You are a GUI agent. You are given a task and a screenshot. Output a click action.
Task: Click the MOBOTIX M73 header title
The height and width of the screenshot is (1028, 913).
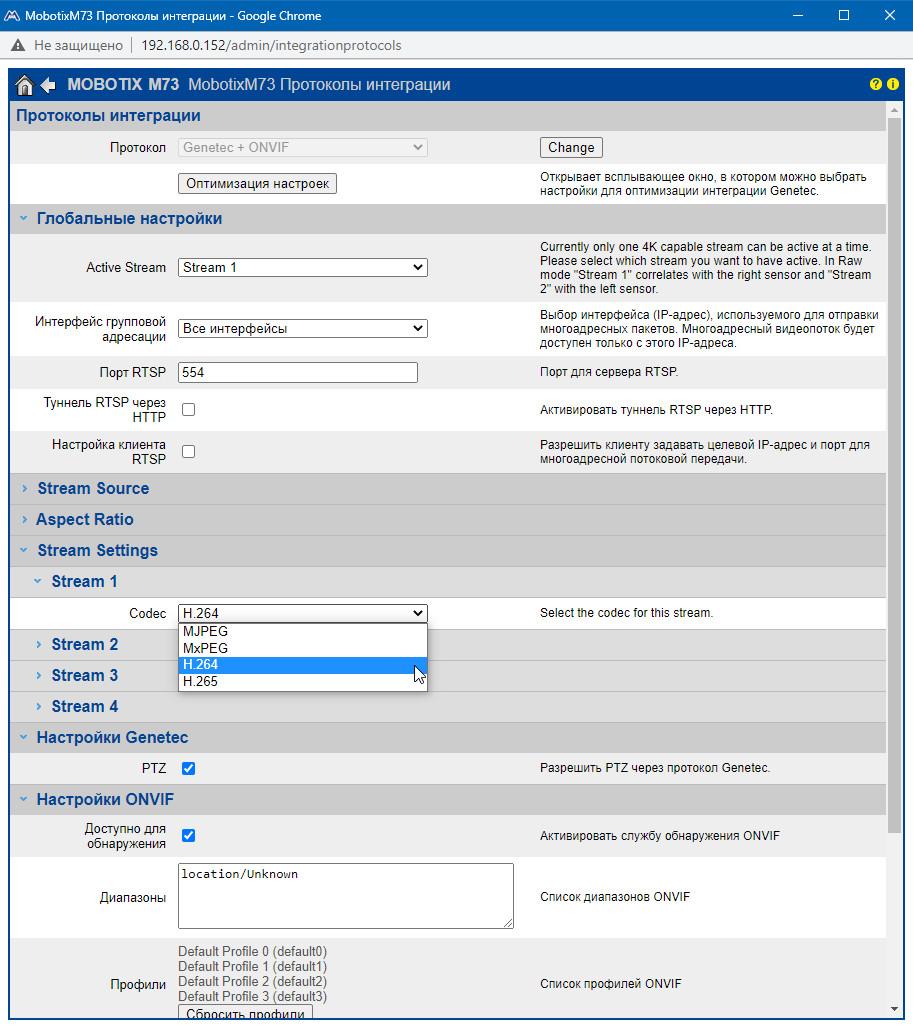click(x=123, y=85)
